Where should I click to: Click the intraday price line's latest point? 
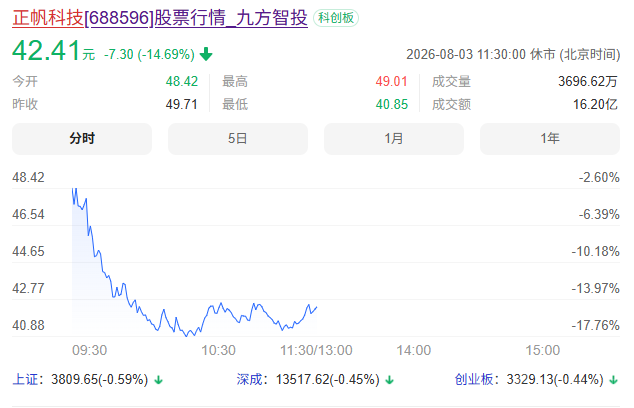[317, 307]
